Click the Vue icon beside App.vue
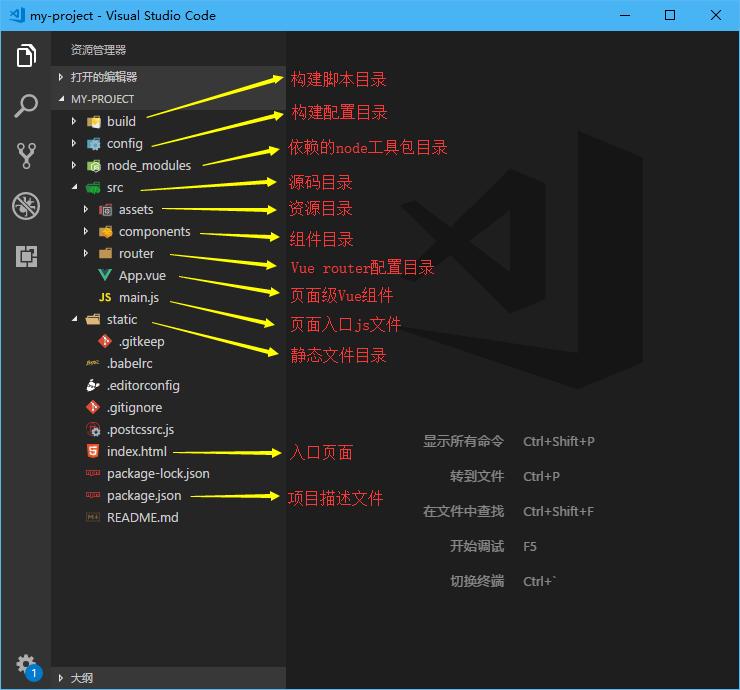 (105, 276)
